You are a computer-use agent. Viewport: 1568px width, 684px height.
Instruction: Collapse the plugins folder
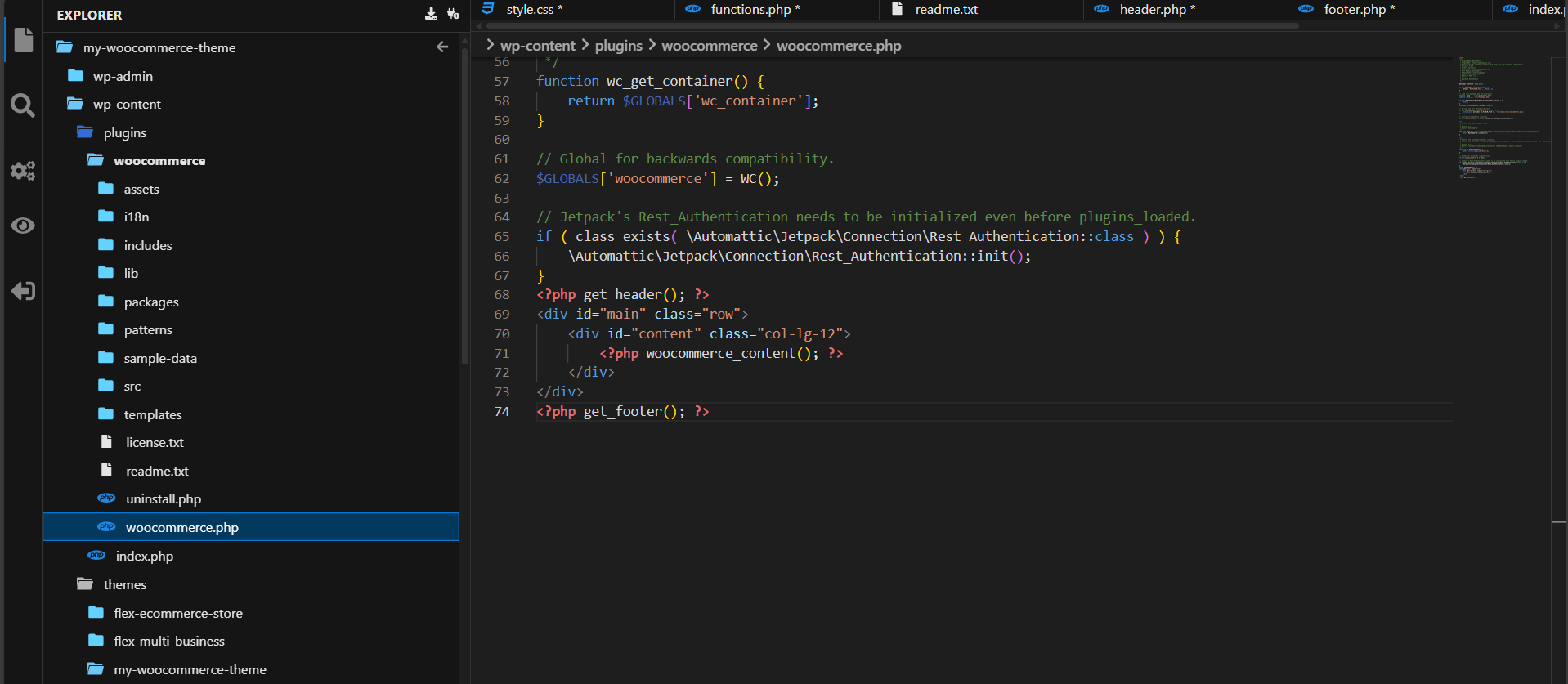[x=125, y=132]
